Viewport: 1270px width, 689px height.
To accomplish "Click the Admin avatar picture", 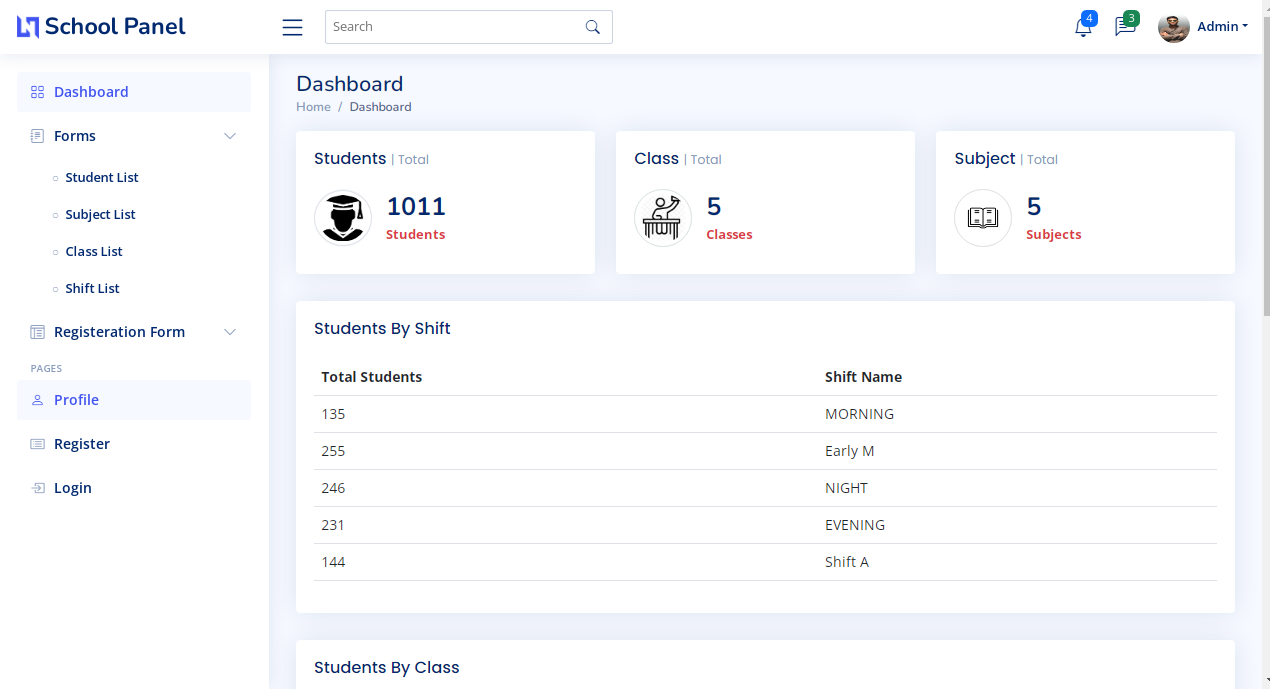I will point(1173,27).
